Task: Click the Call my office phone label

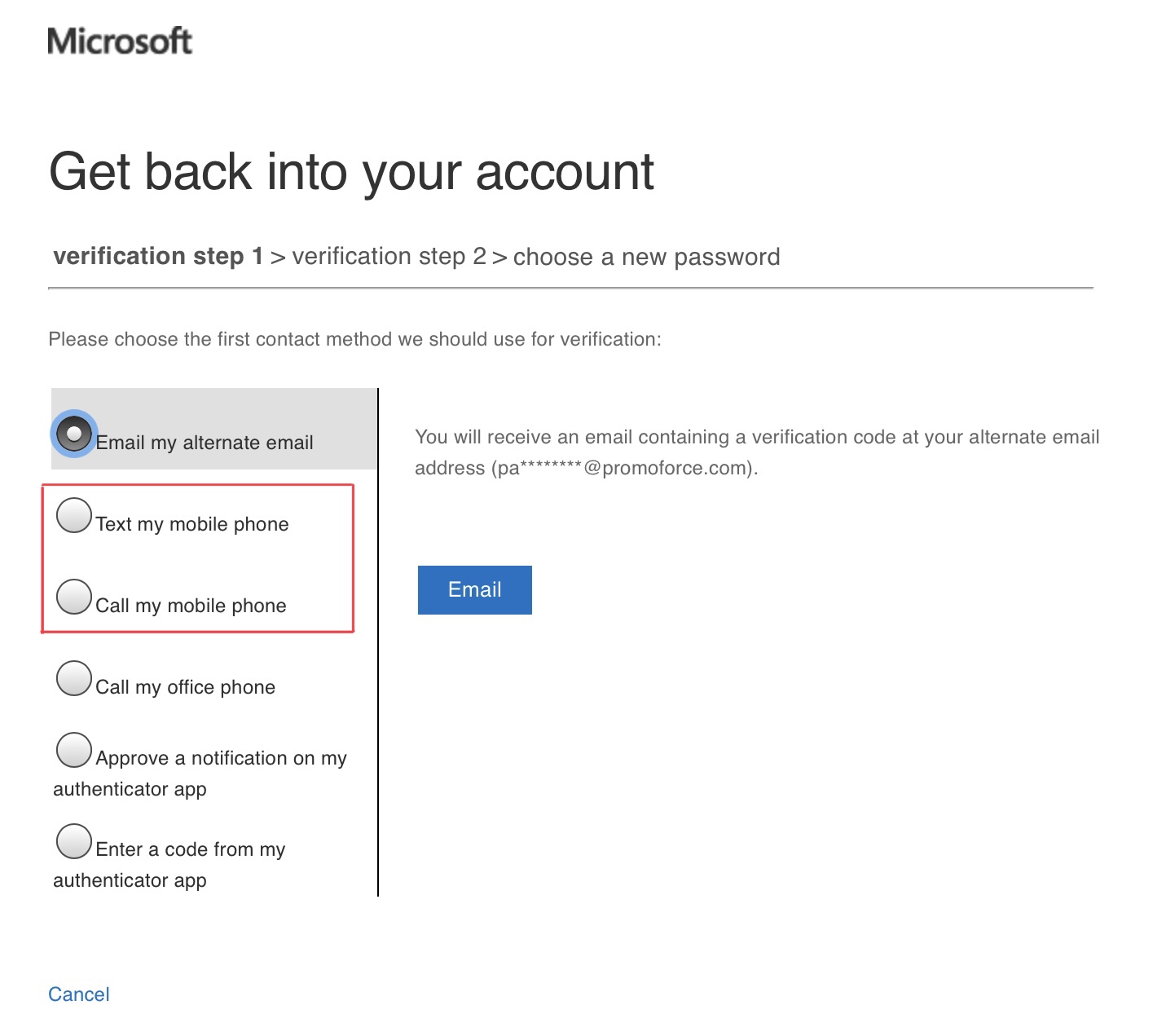Action: (x=185, y=686)
